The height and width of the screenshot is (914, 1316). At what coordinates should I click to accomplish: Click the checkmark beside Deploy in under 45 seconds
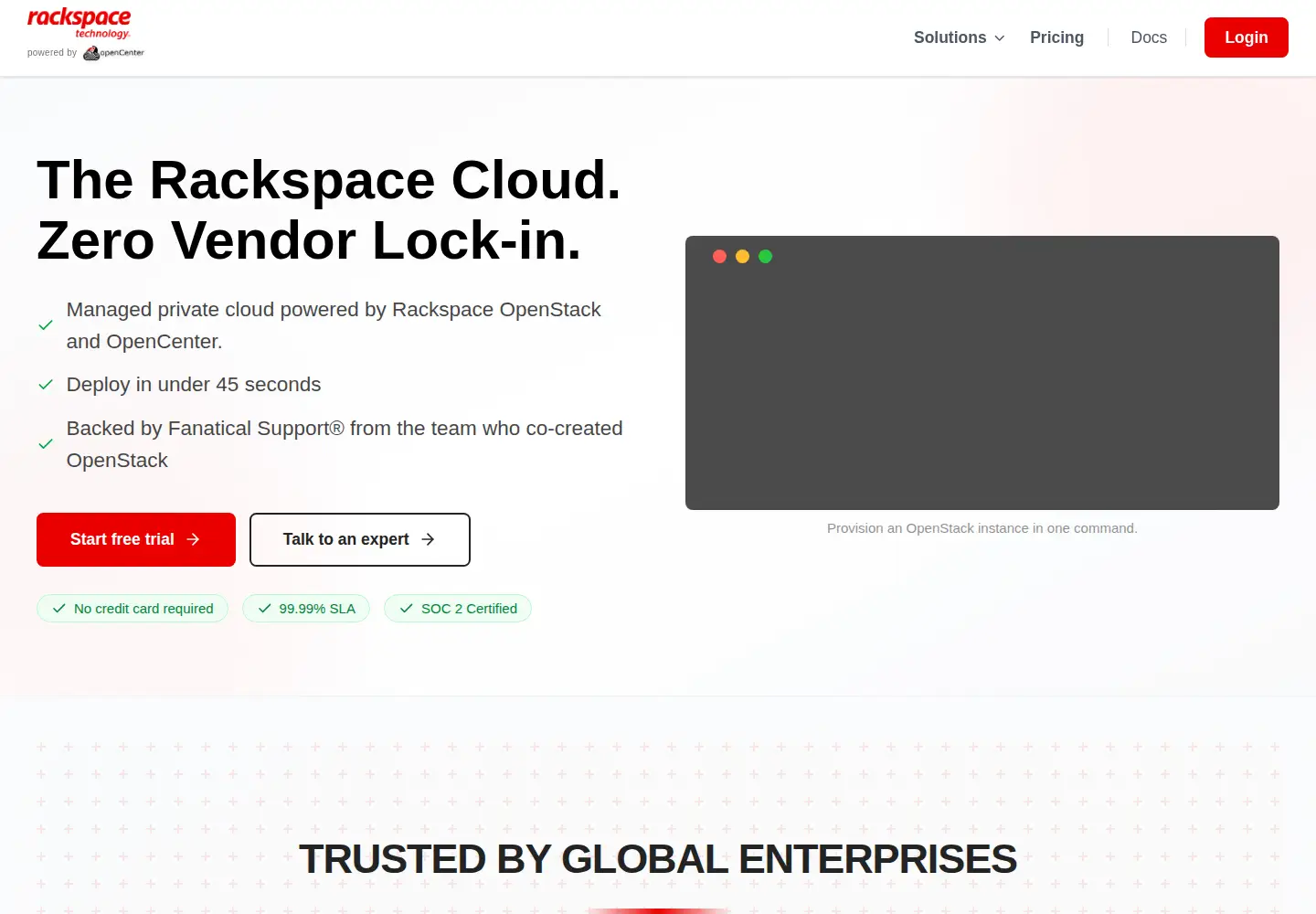(x=46, y=385)
